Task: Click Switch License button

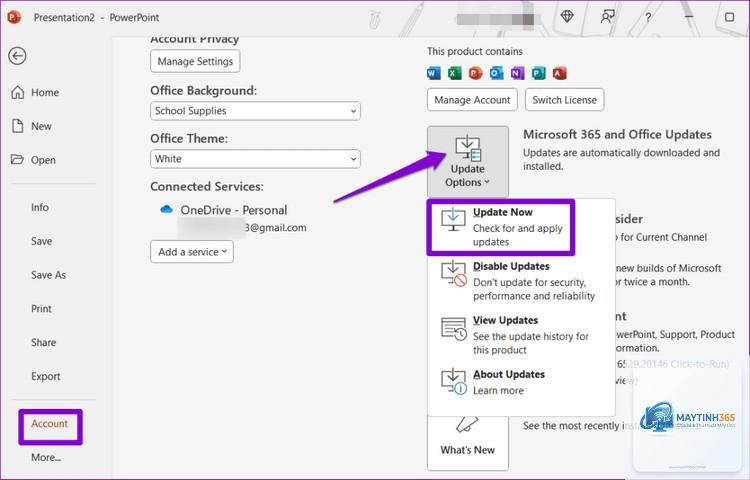Action: tap(564, 100)
